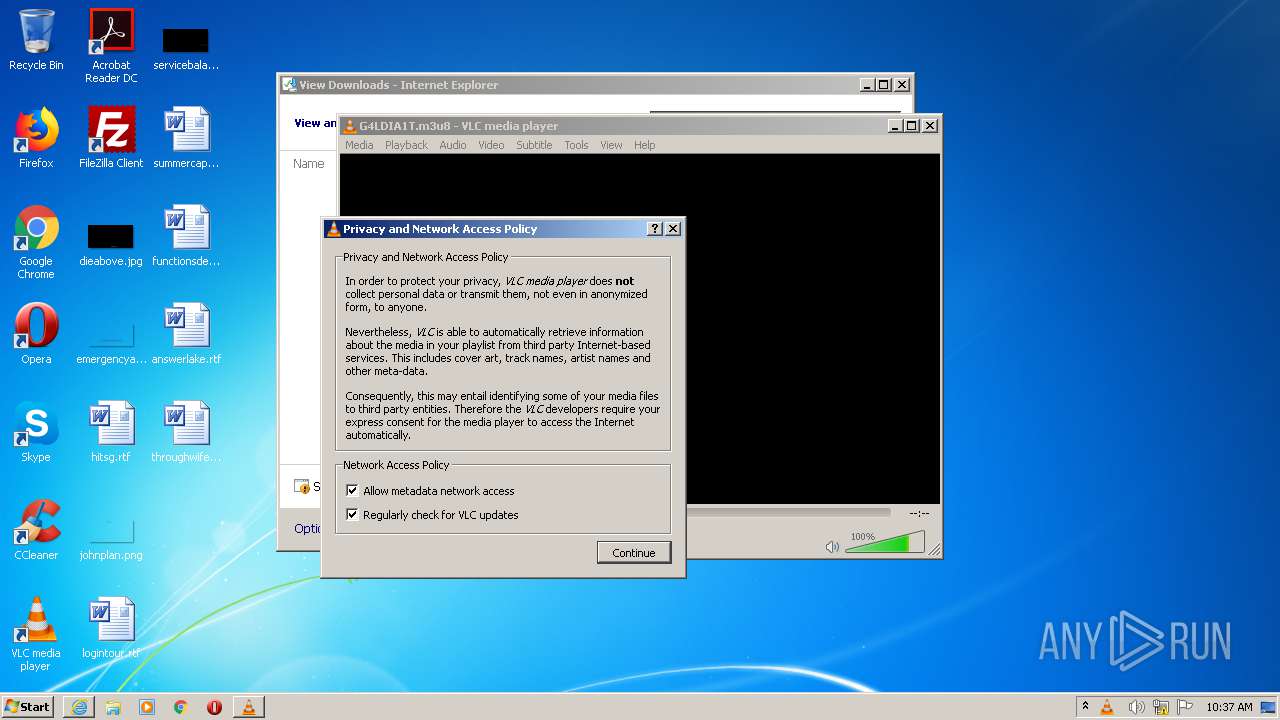Screen dimensions: 1280x720
Task: Uncheck Regularly check for VLC updates
Action: (x=352, y=514)
